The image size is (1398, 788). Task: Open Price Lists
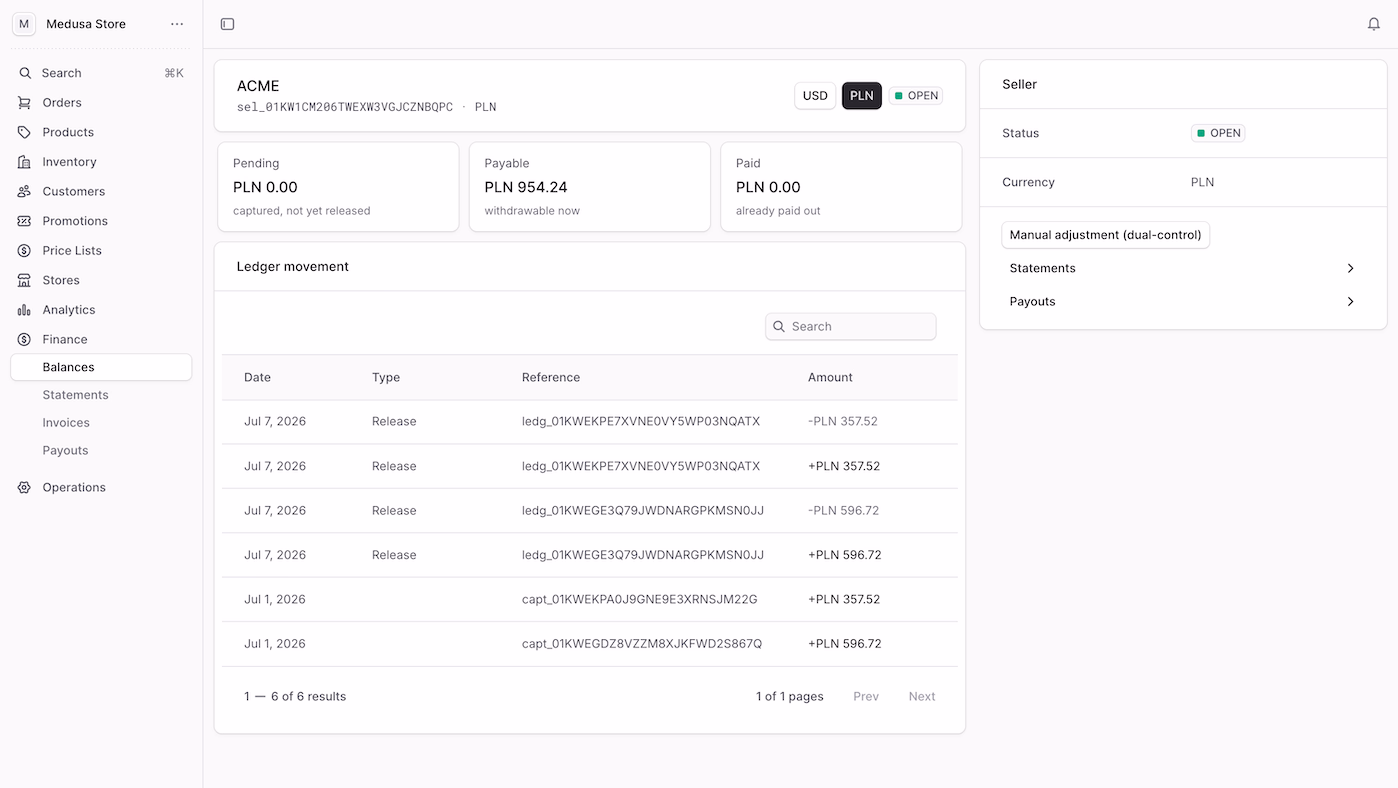click(x=101, y=251)
